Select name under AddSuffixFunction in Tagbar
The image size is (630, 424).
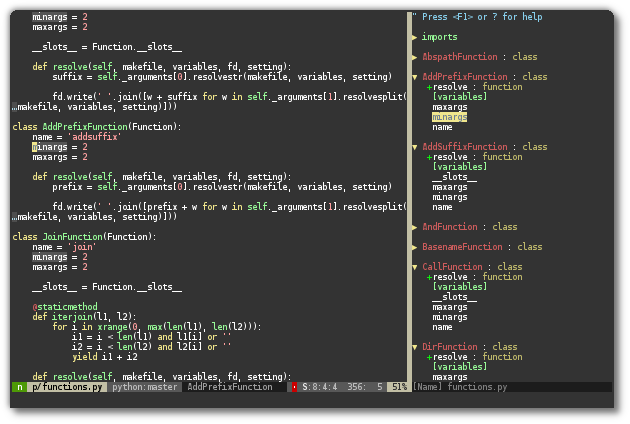pyautogui.click(x=442, y=207)
